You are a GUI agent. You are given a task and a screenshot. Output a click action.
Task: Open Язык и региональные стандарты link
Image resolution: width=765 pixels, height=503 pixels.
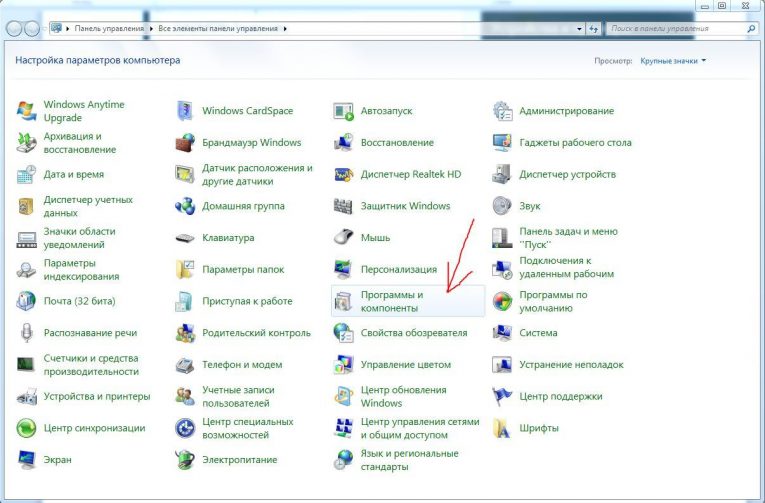tap(409, 460)
